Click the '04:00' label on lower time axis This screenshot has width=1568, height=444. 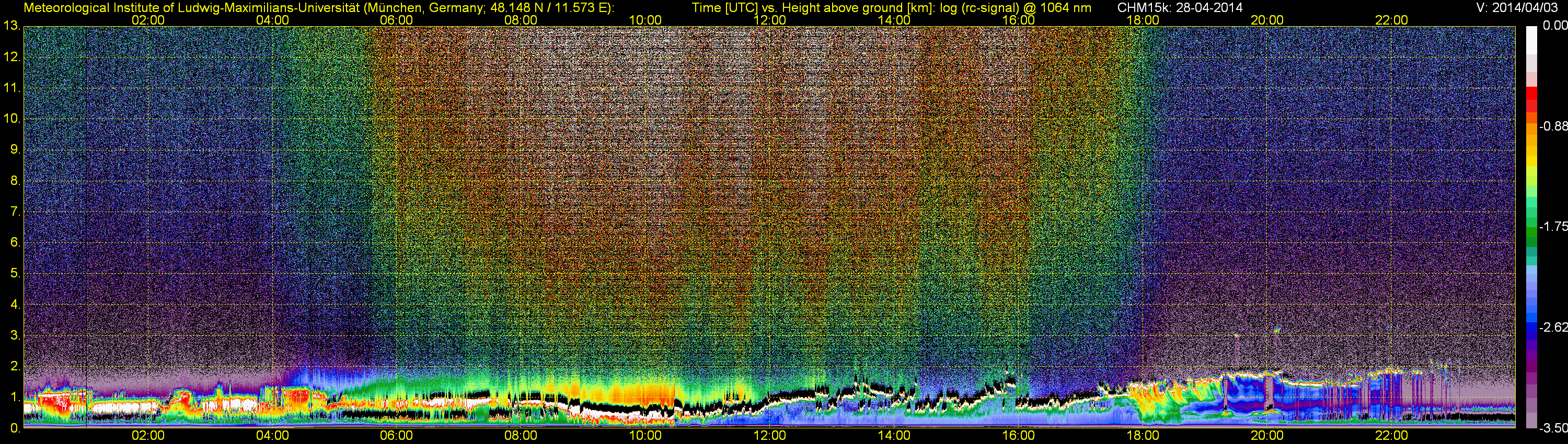(272, 436)
